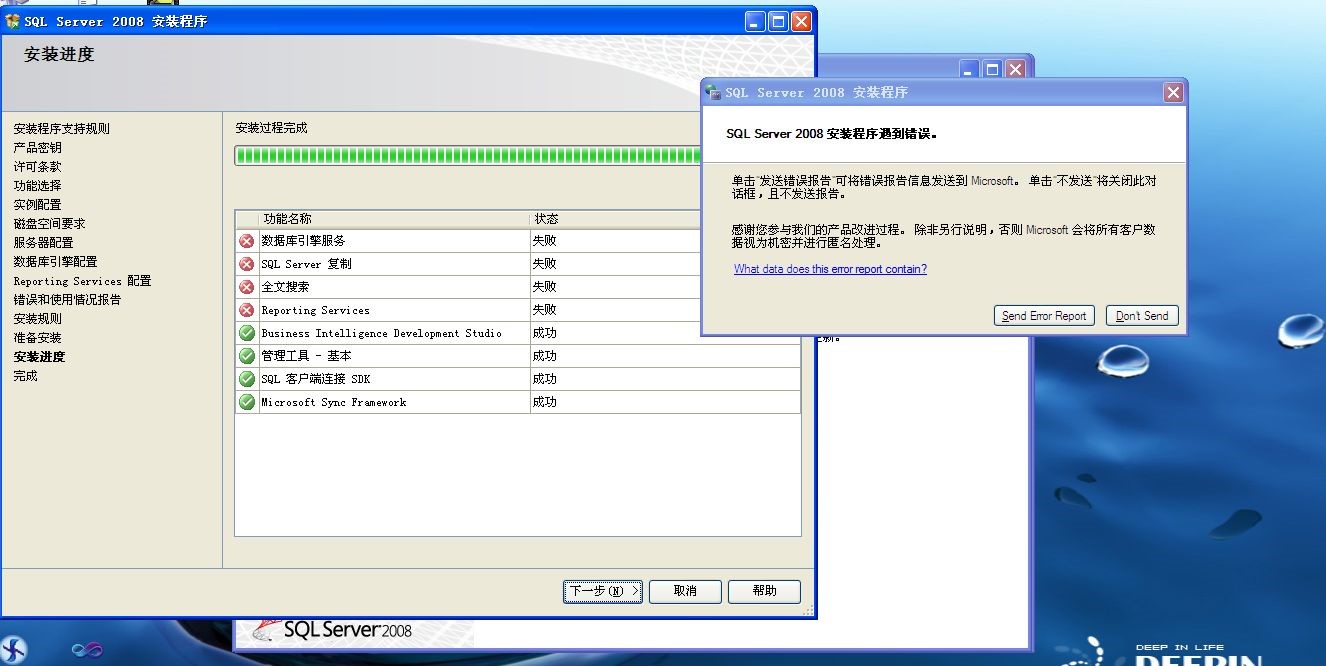Select Reporting Services 配置 step in sidebar
The width and height of the screenshot is (1326, 666).
click(82, 281)
